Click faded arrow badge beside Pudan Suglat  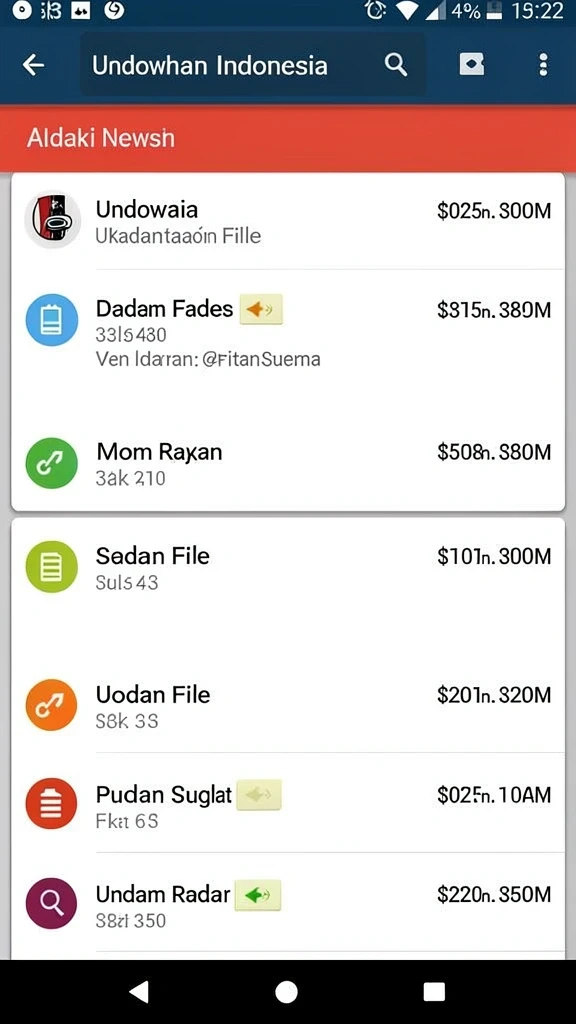[x=259, y=795]
